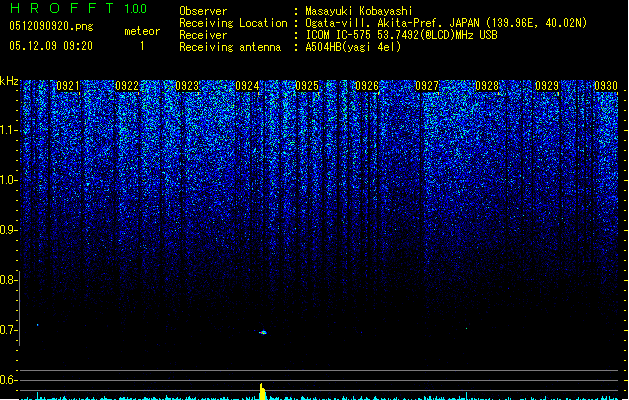Click the 0927 time marker

click(427, 85)
